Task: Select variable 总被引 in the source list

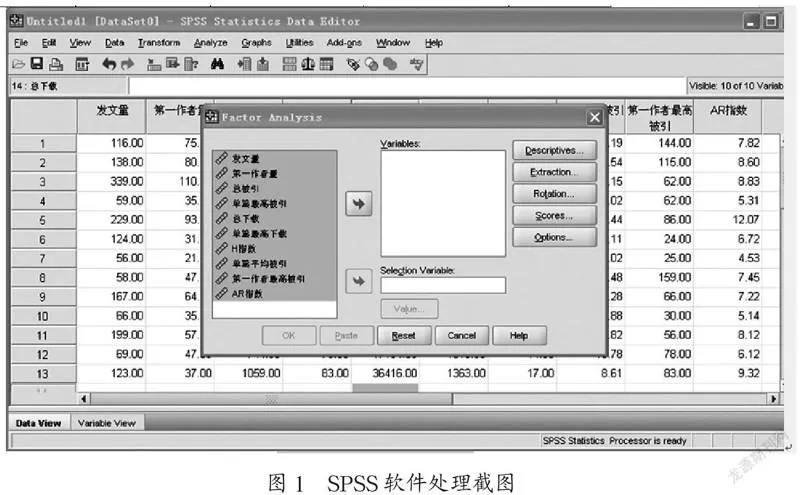Action: [x=274, y=189]
